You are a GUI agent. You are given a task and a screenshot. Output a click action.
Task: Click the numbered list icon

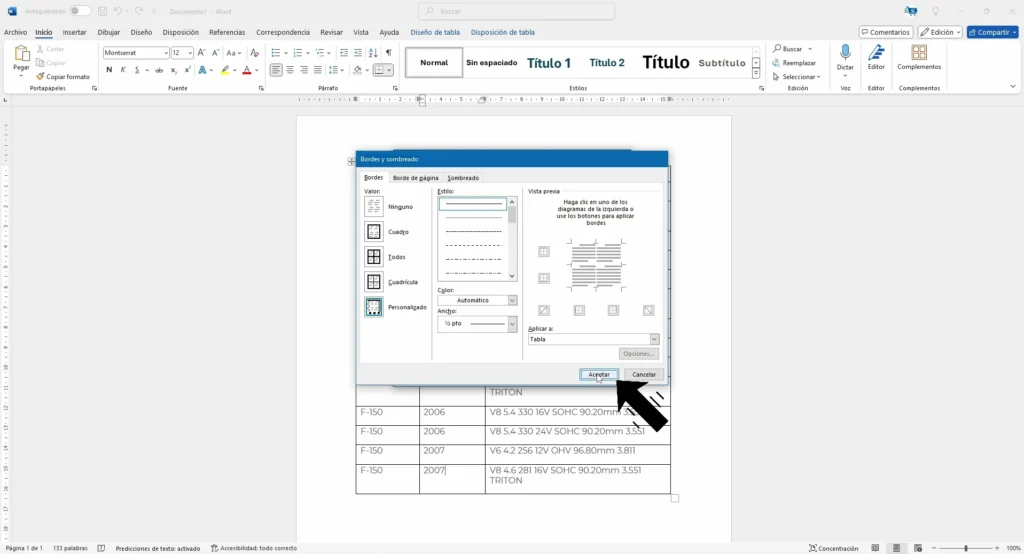click(x=298, y=53)
